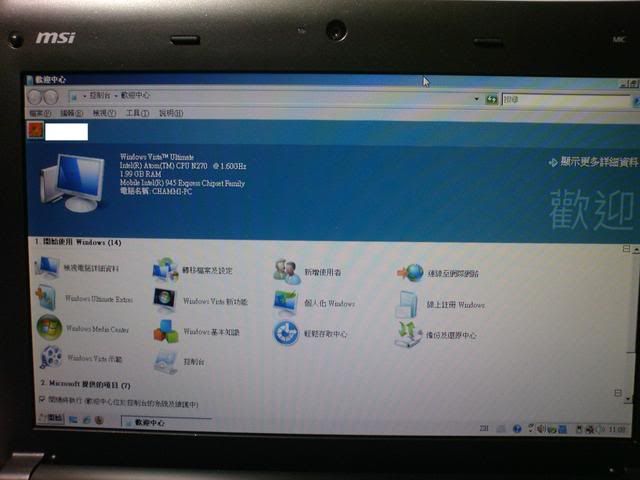Click the taskbar clock showing 11:00
This screenshot has height=480, width=640.
pyautogui.click(x=617, y=429)
